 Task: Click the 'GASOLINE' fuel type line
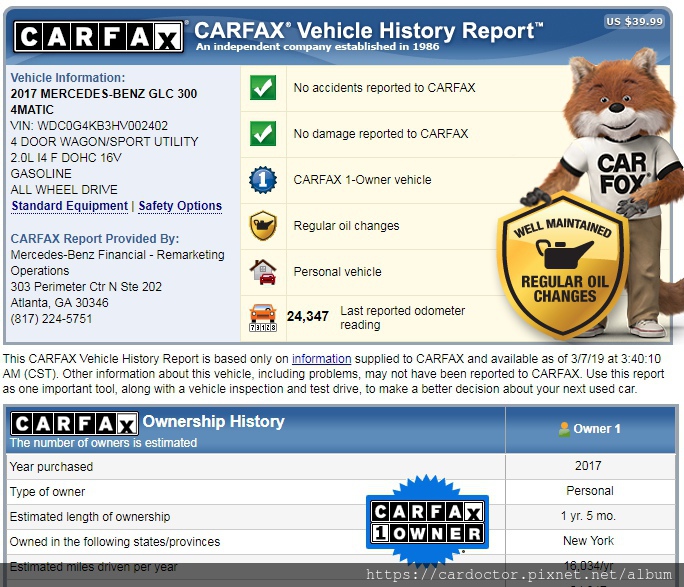[41, 174]
